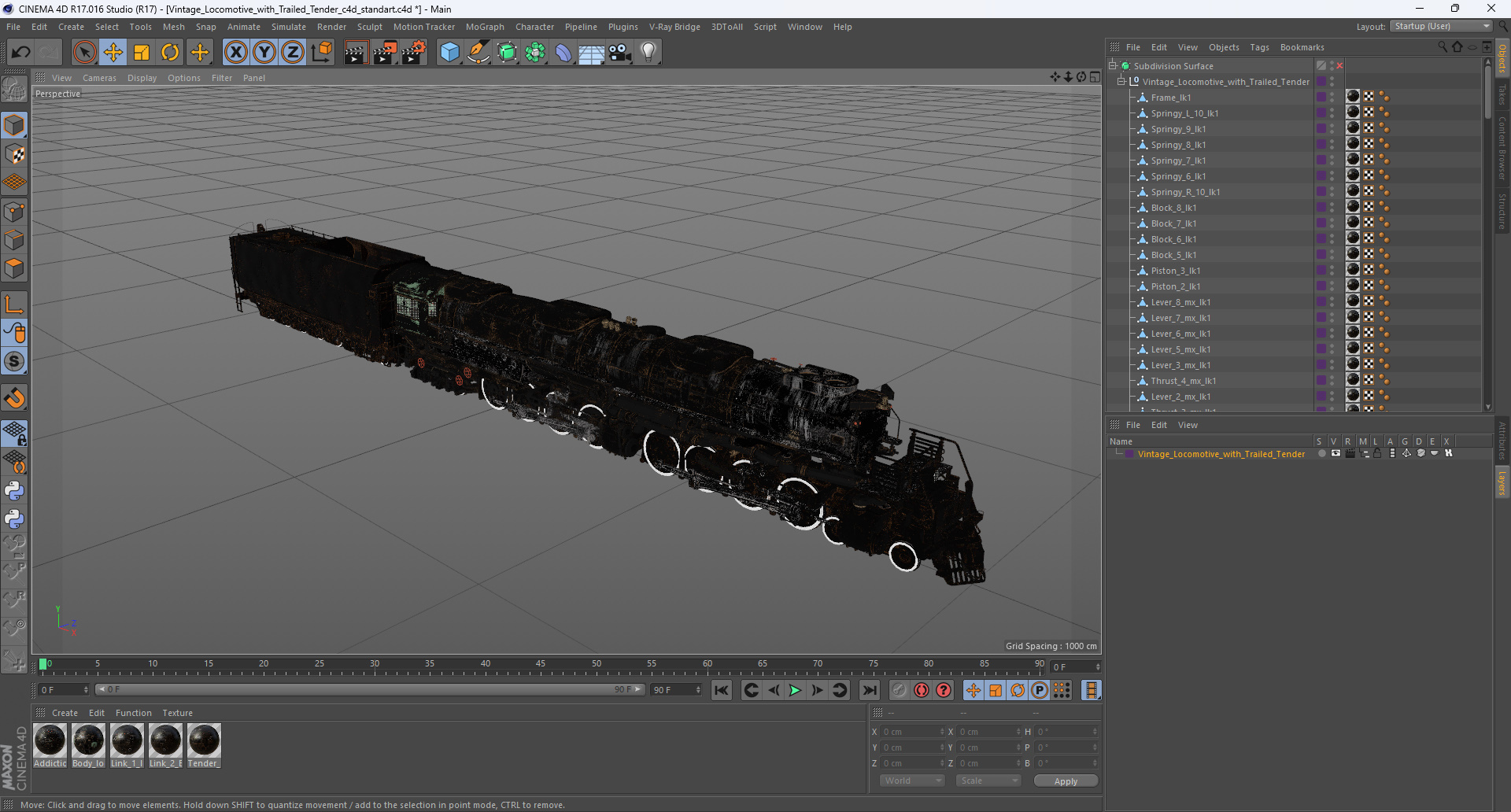Open the Layers side tab
Image resolution: width=1511 pixels, height=812 pixels.
1502,483
